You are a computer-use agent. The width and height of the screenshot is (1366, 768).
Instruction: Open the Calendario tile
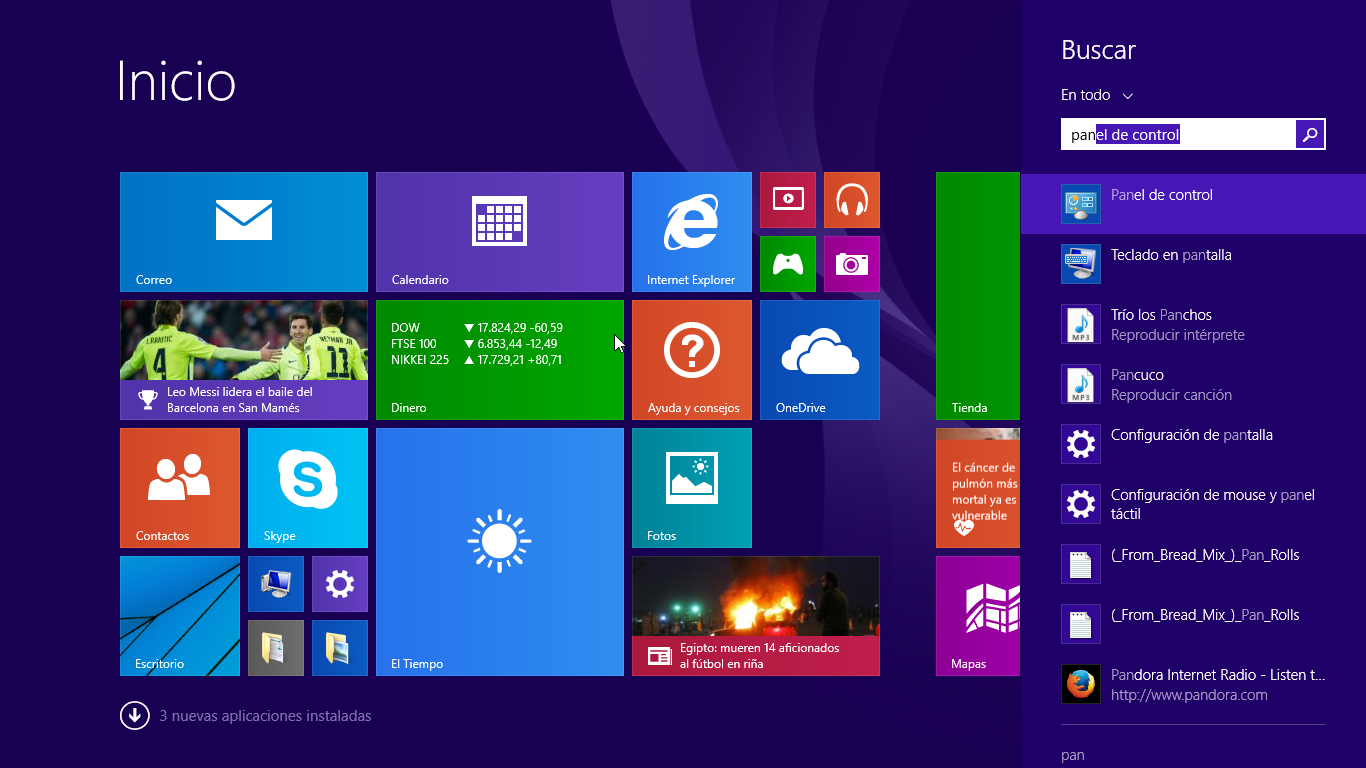500,232
